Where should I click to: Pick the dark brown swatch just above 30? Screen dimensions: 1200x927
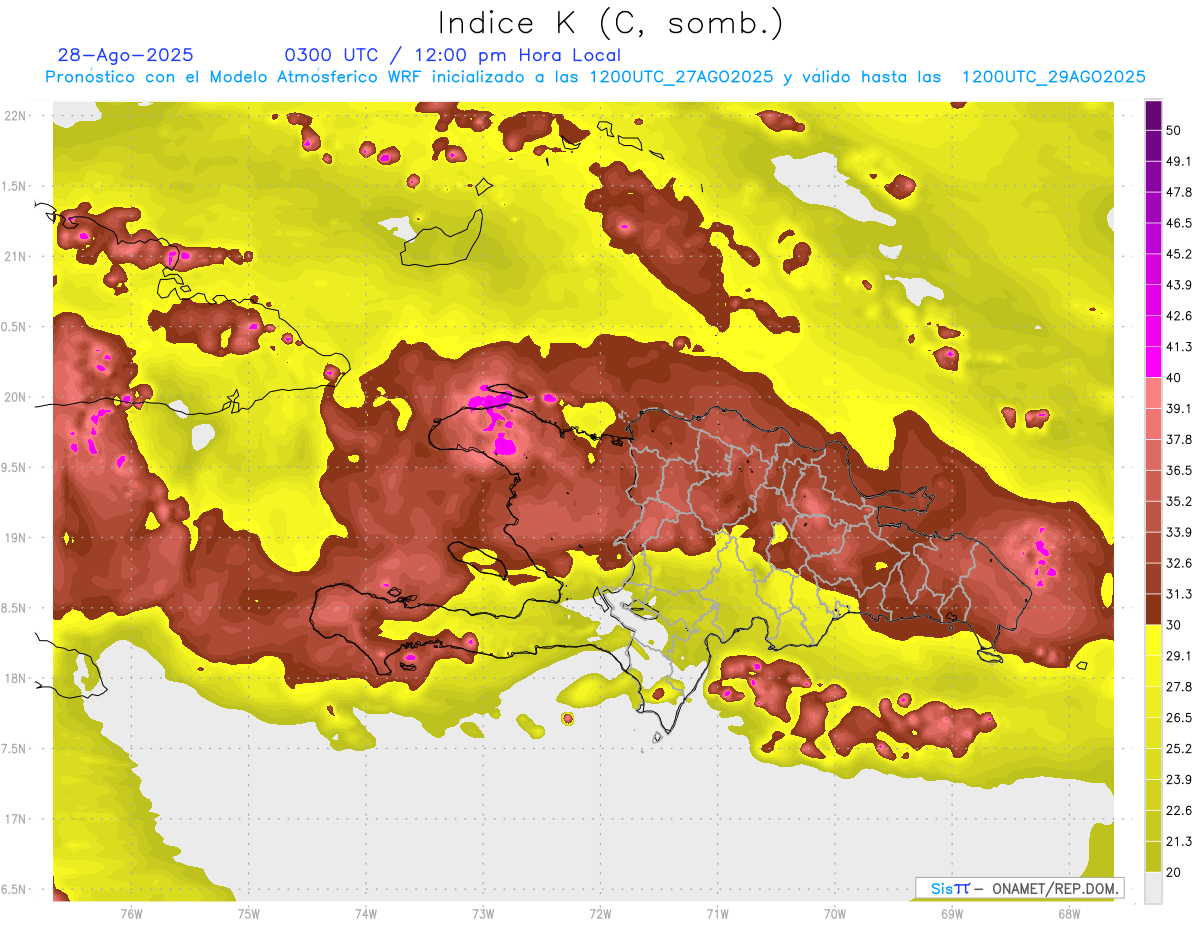pos(1153,609)
